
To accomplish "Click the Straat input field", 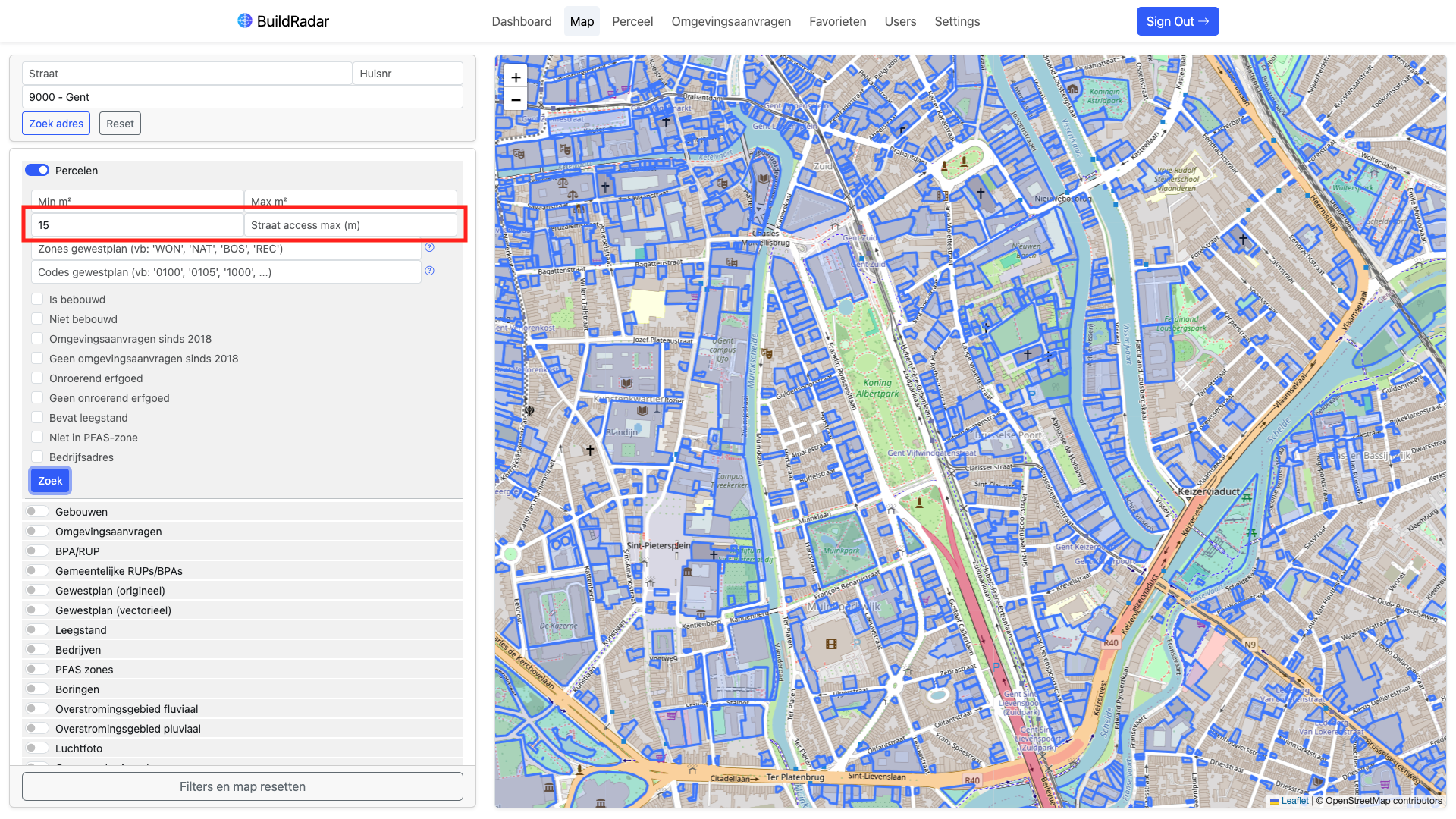I will [187, 74].
